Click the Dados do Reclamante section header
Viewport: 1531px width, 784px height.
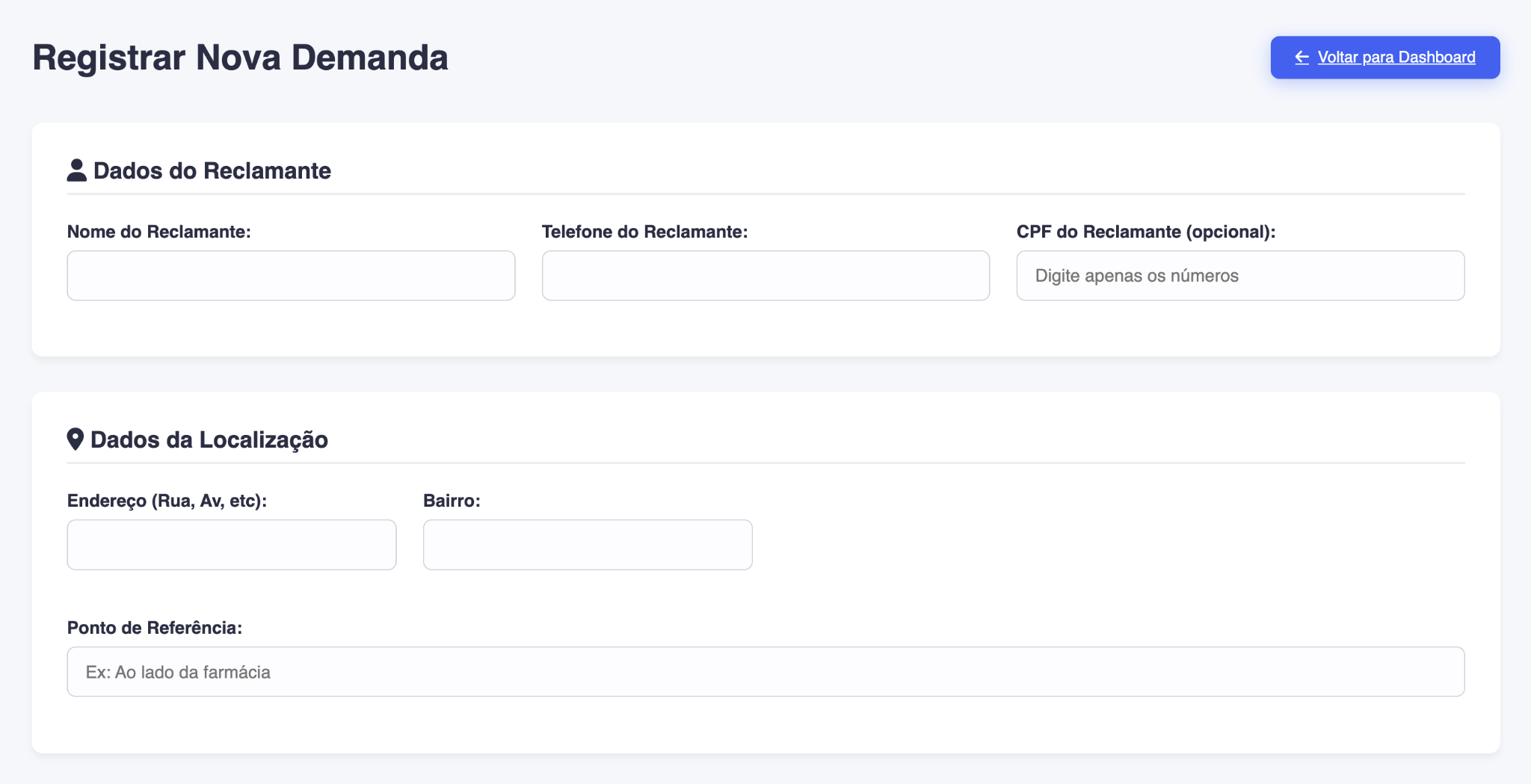(212, 170)
